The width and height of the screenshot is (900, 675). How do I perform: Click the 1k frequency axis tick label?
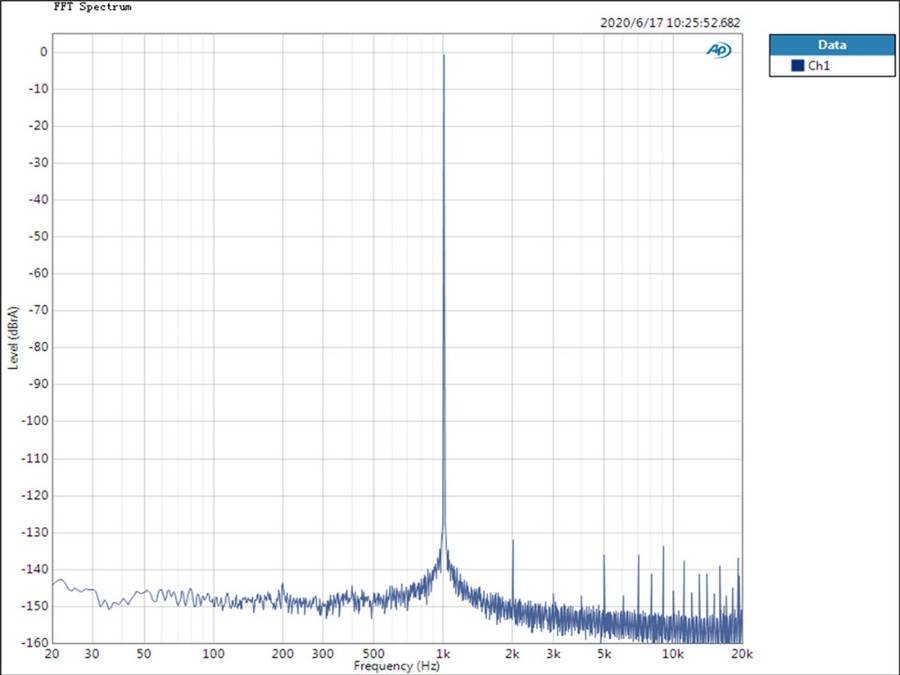click(443, 654)
